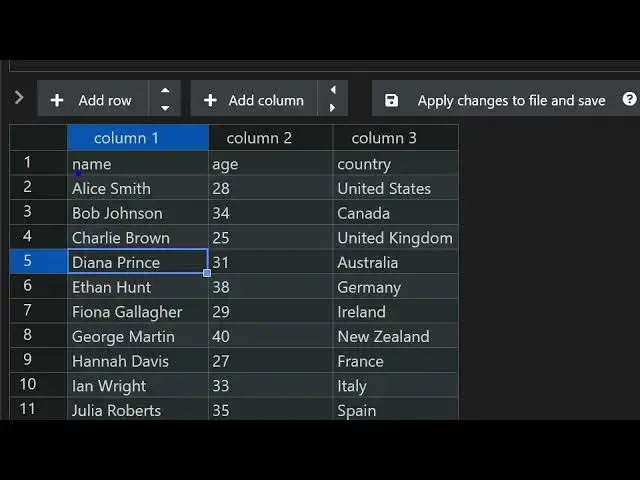Viewport: 640px width, 480px height.
Task: Select the age cell '40'
Action: [271, 336]
